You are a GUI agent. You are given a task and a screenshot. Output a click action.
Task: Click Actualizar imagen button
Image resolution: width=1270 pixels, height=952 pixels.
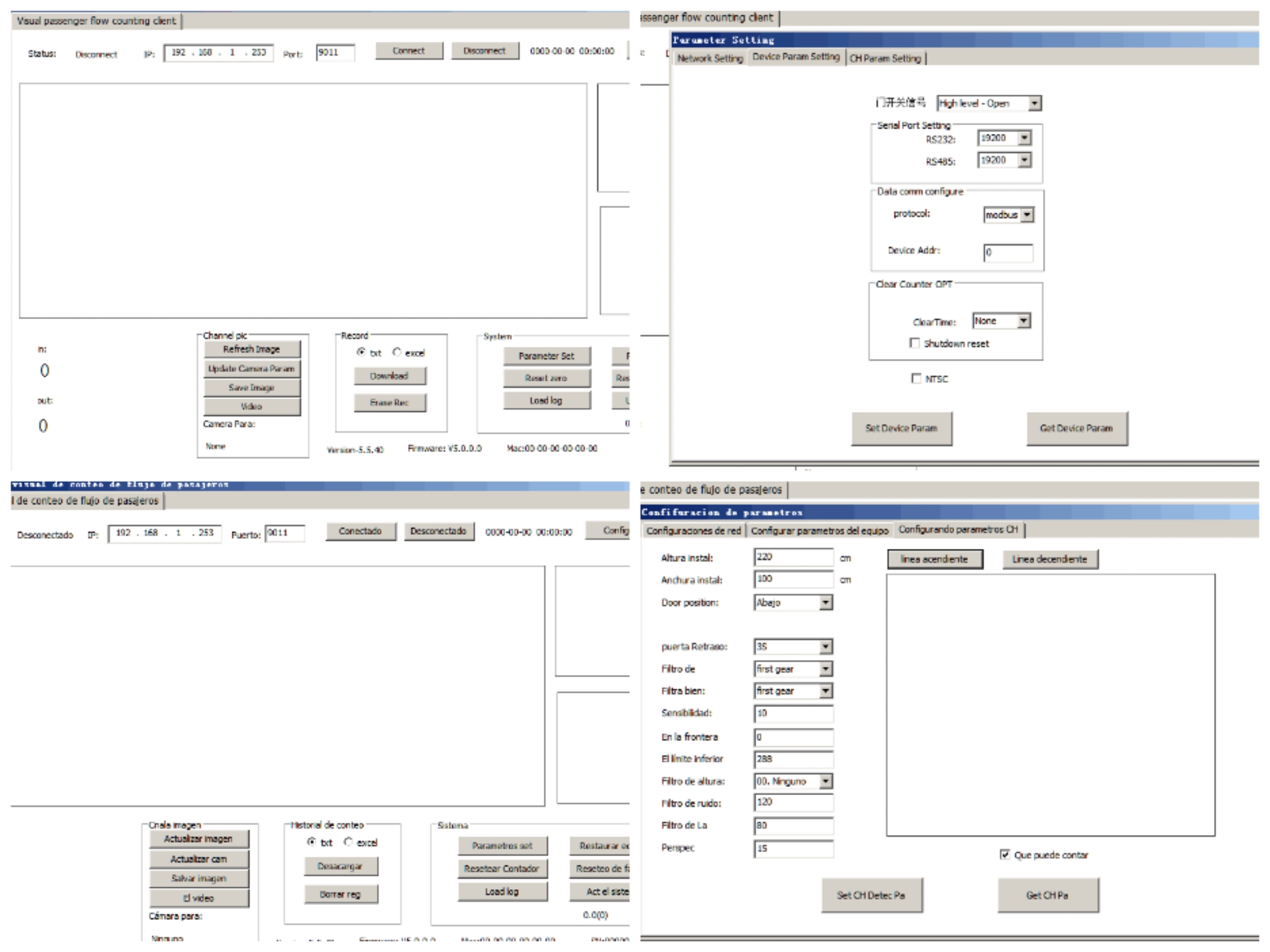pyautogui.click(x=199, y=839)
